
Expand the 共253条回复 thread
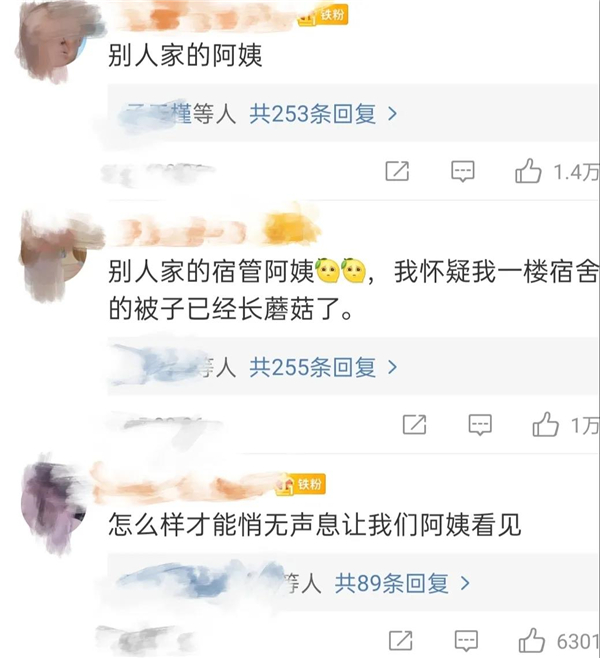323,114
